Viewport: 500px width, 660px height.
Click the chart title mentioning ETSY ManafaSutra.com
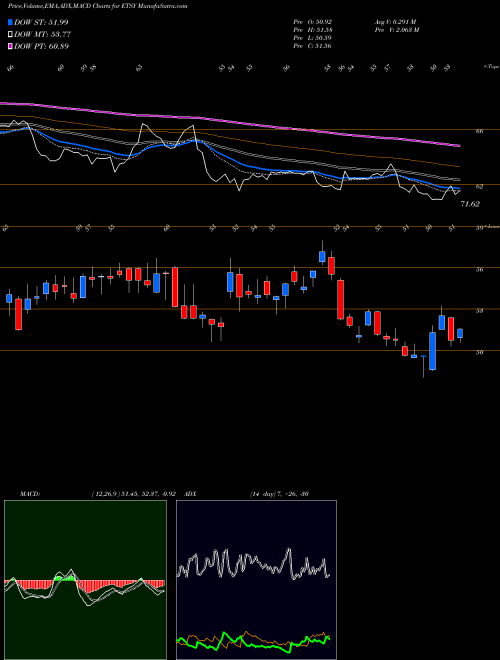coord(98,6)
